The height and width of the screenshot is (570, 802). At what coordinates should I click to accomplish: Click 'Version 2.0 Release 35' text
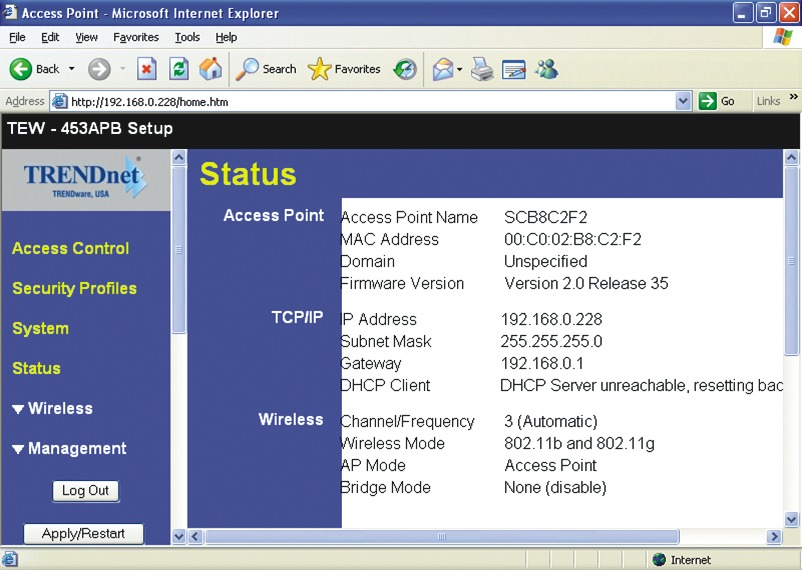pyautogui.click(x=586, y=283)
